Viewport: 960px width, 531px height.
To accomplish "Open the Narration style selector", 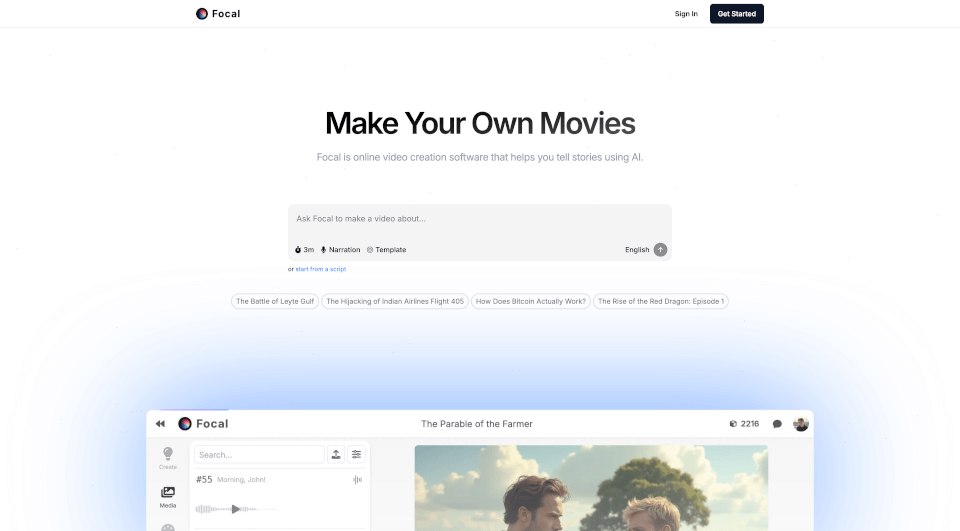I will [340, 250].
